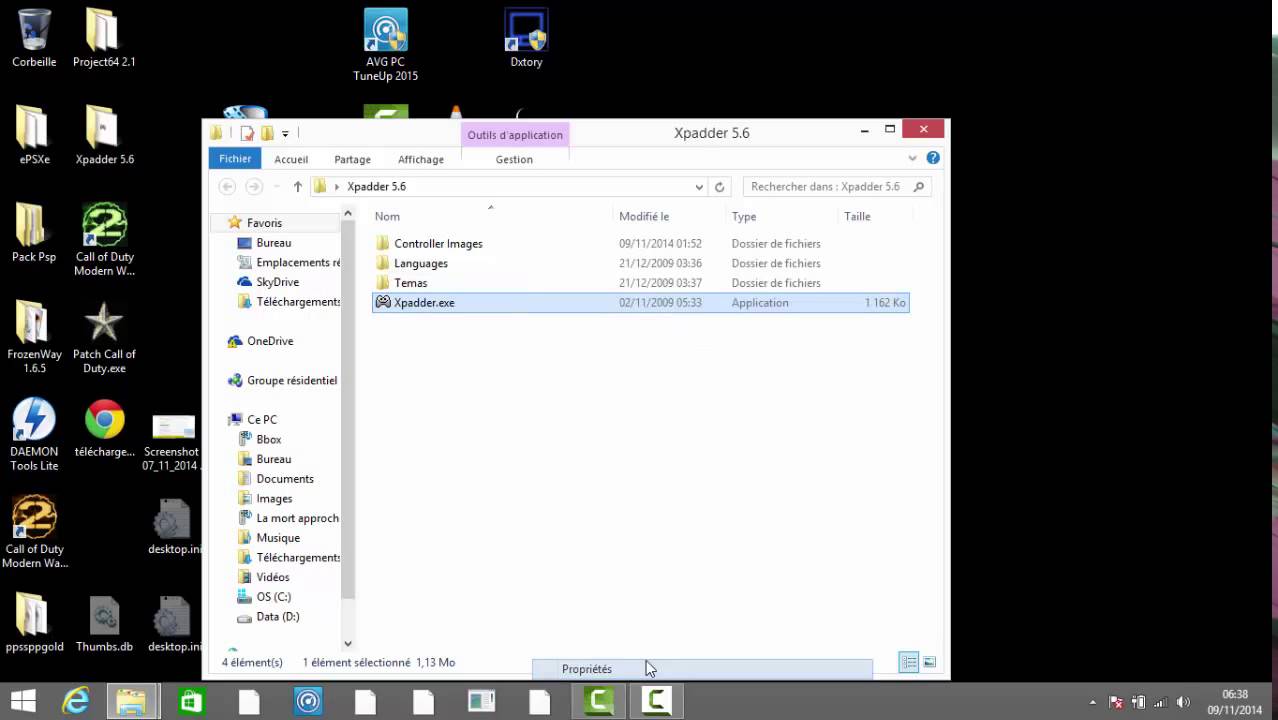Sort by Modifié le column header

669,216
